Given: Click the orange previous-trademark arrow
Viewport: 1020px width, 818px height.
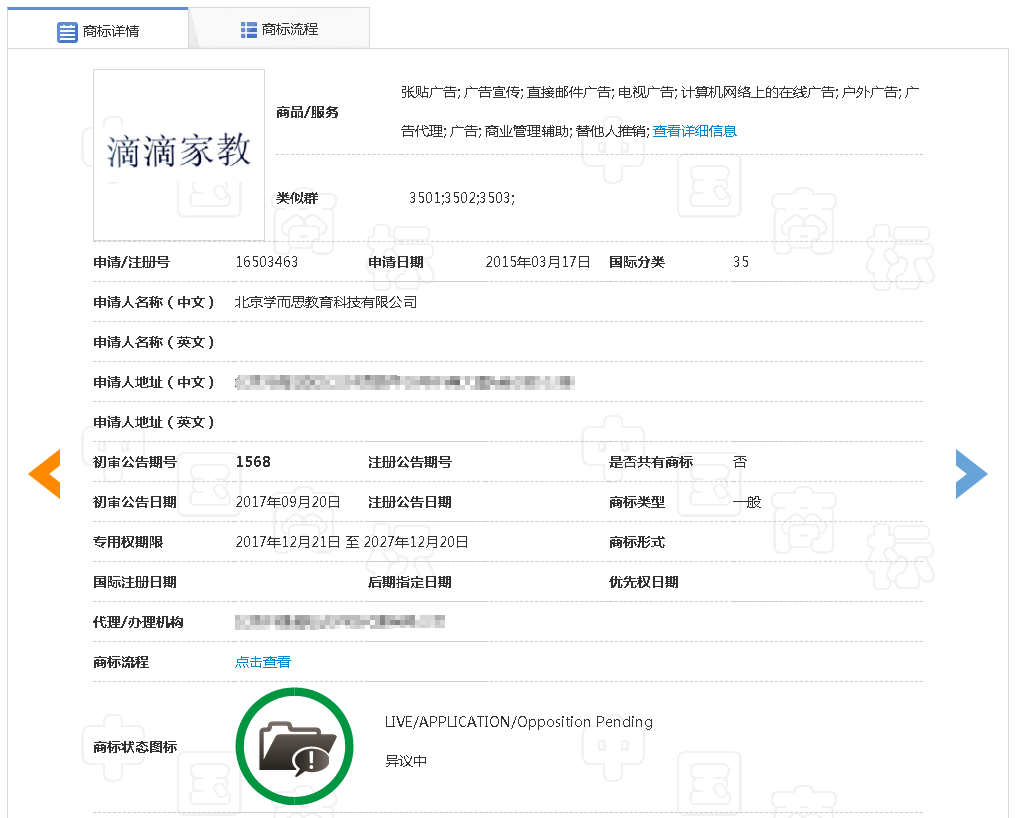Looking at the screenshot, I should coord(45,473).
